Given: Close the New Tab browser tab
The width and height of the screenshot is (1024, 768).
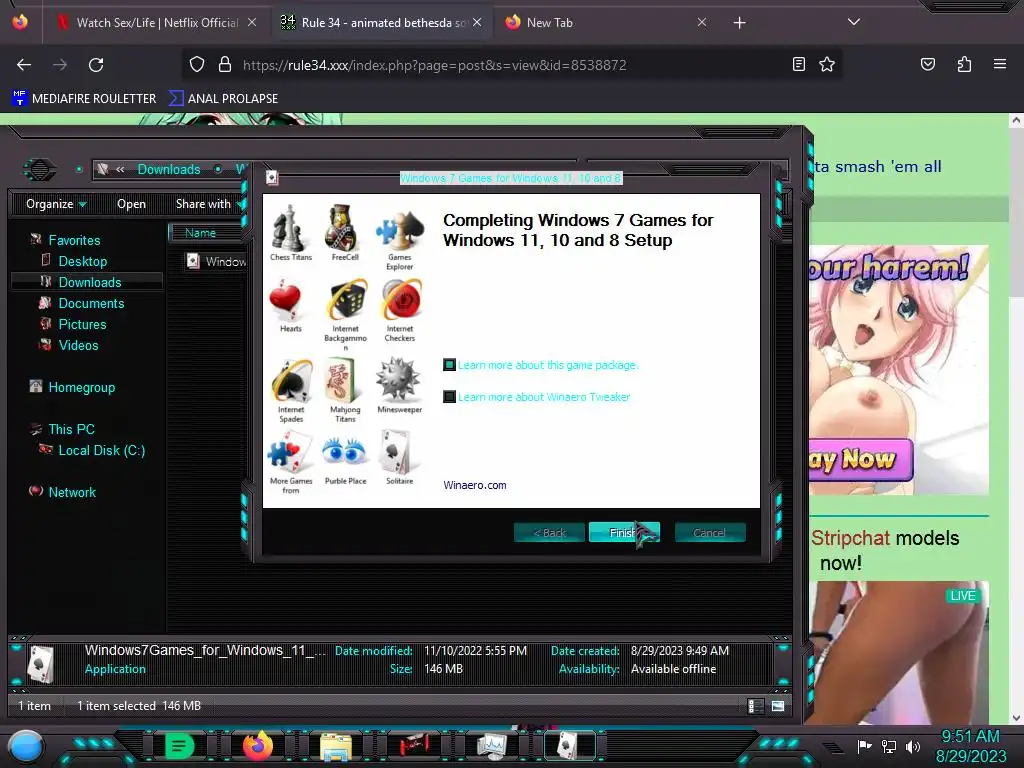Looking at the screenshot, I should (x=701, y=22).
